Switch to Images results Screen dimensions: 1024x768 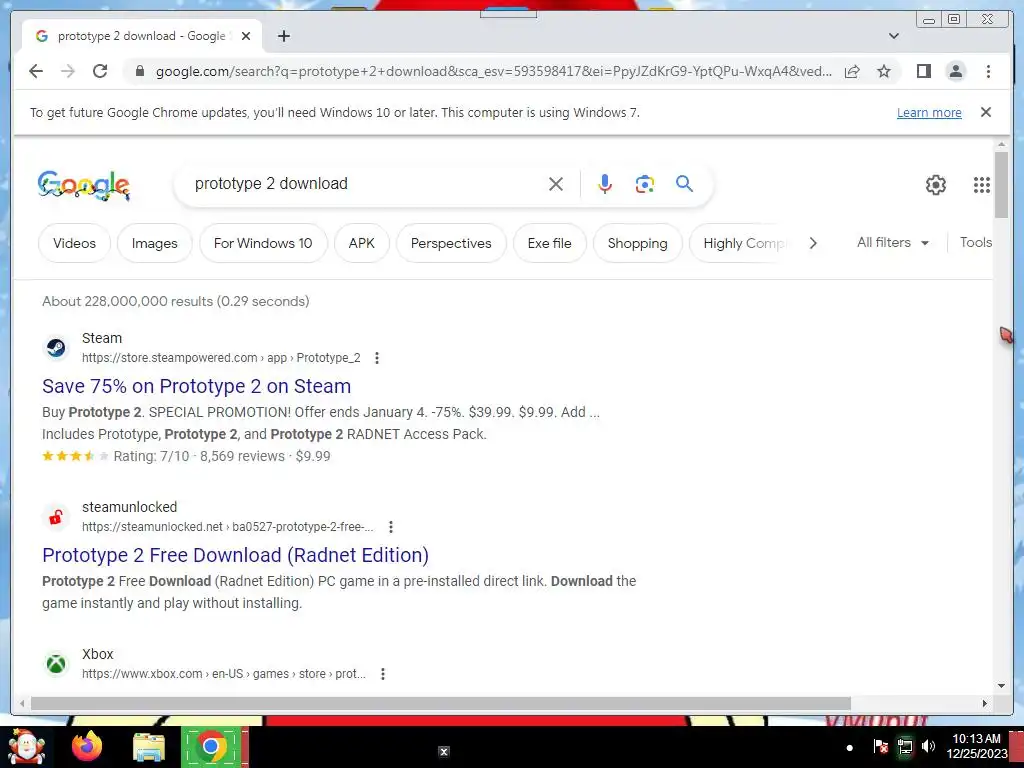[155, 243]
